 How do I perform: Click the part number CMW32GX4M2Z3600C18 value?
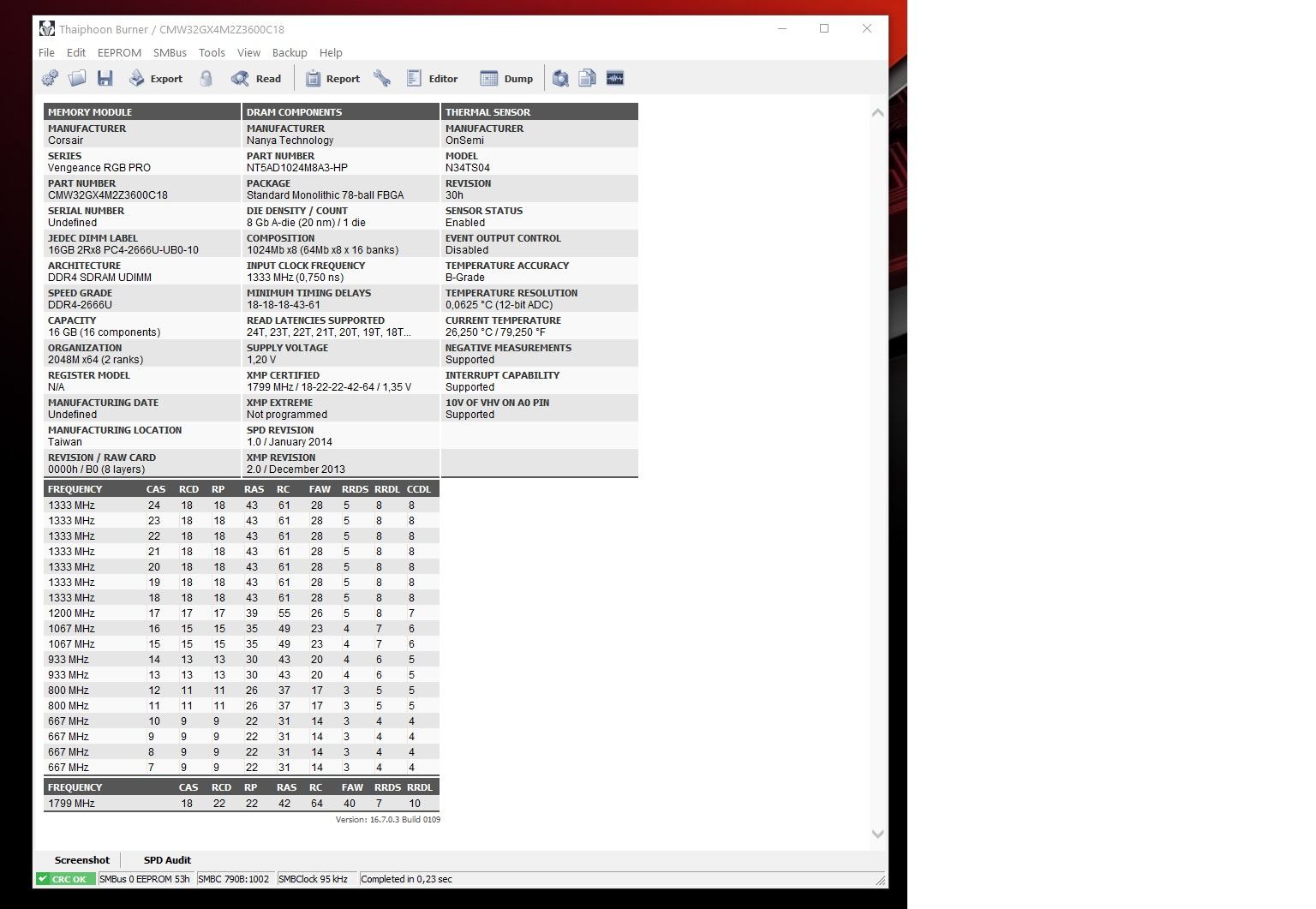pyautogui.click(x=108, y=195)
